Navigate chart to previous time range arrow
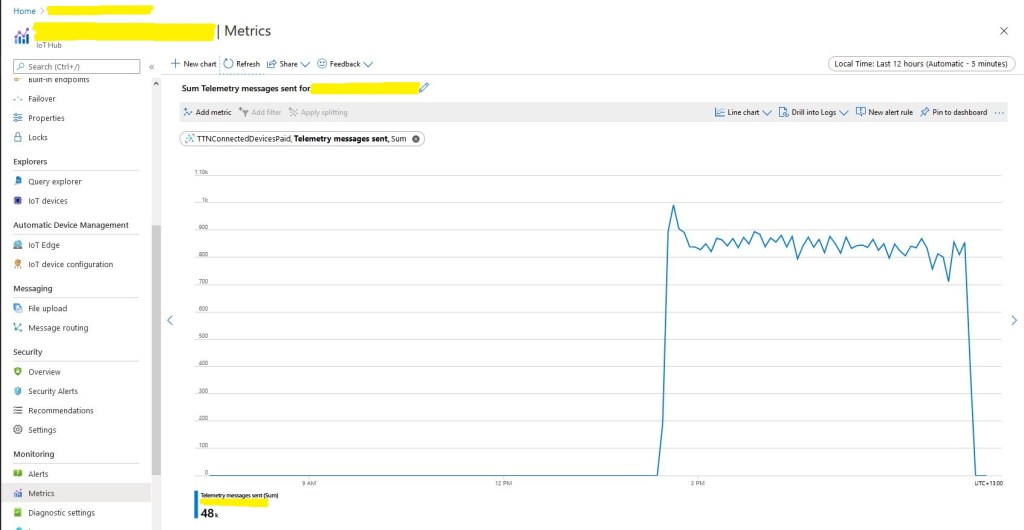Image resolution: width=1024 pixels, height=530 pixels. coord(169,321)
